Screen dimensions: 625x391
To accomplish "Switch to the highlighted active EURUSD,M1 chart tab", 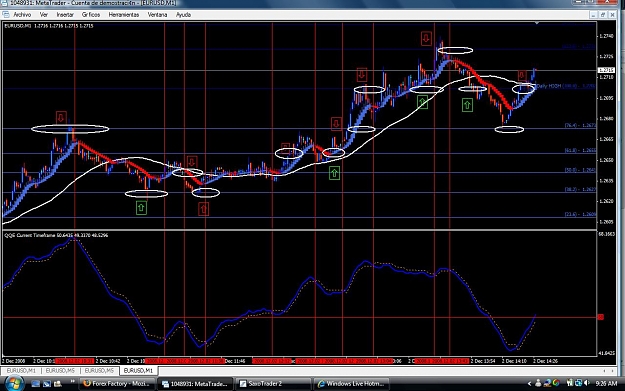I will 138,371.
